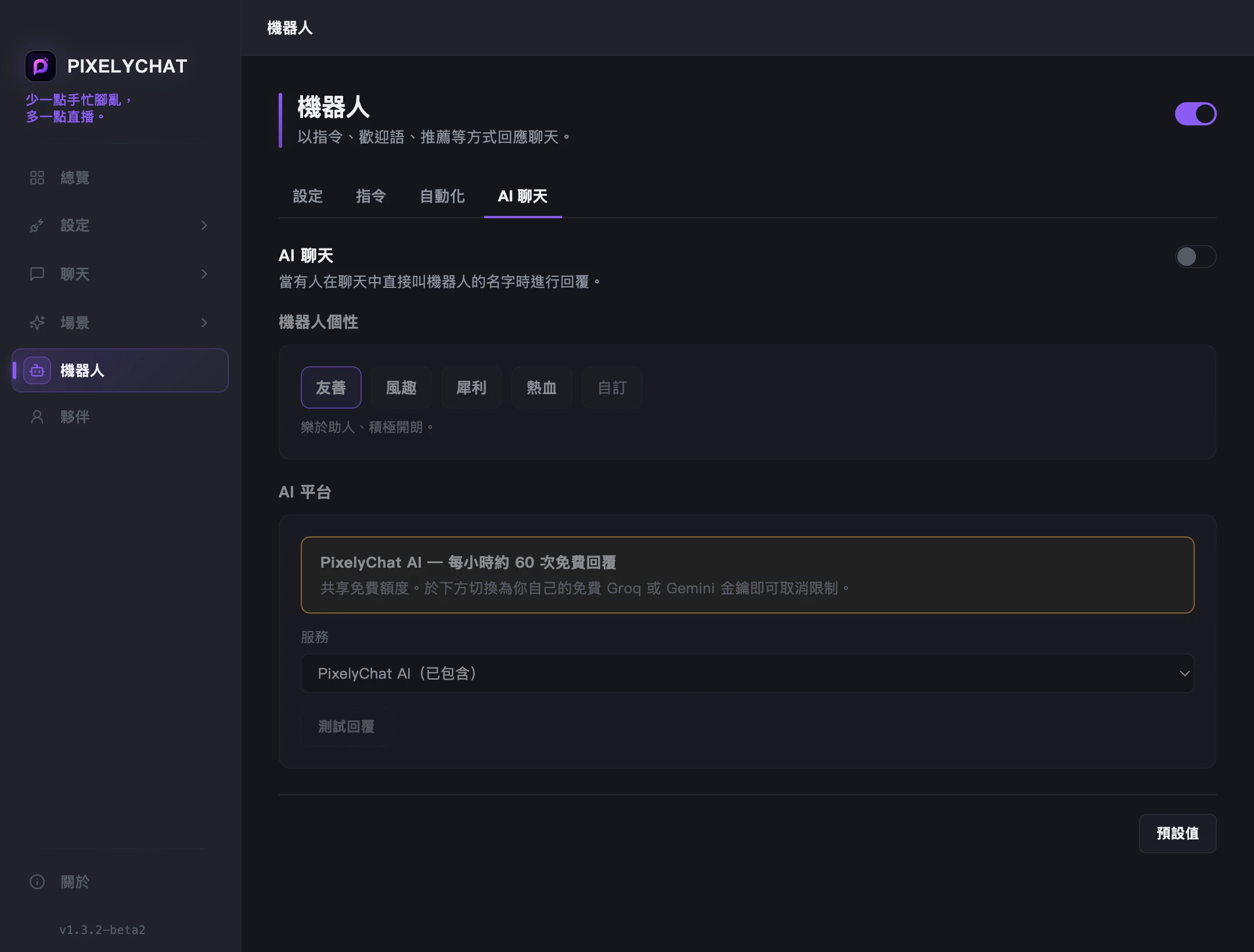Open 關於 in the sidebar
The image size is (1254, 952).
120,882
